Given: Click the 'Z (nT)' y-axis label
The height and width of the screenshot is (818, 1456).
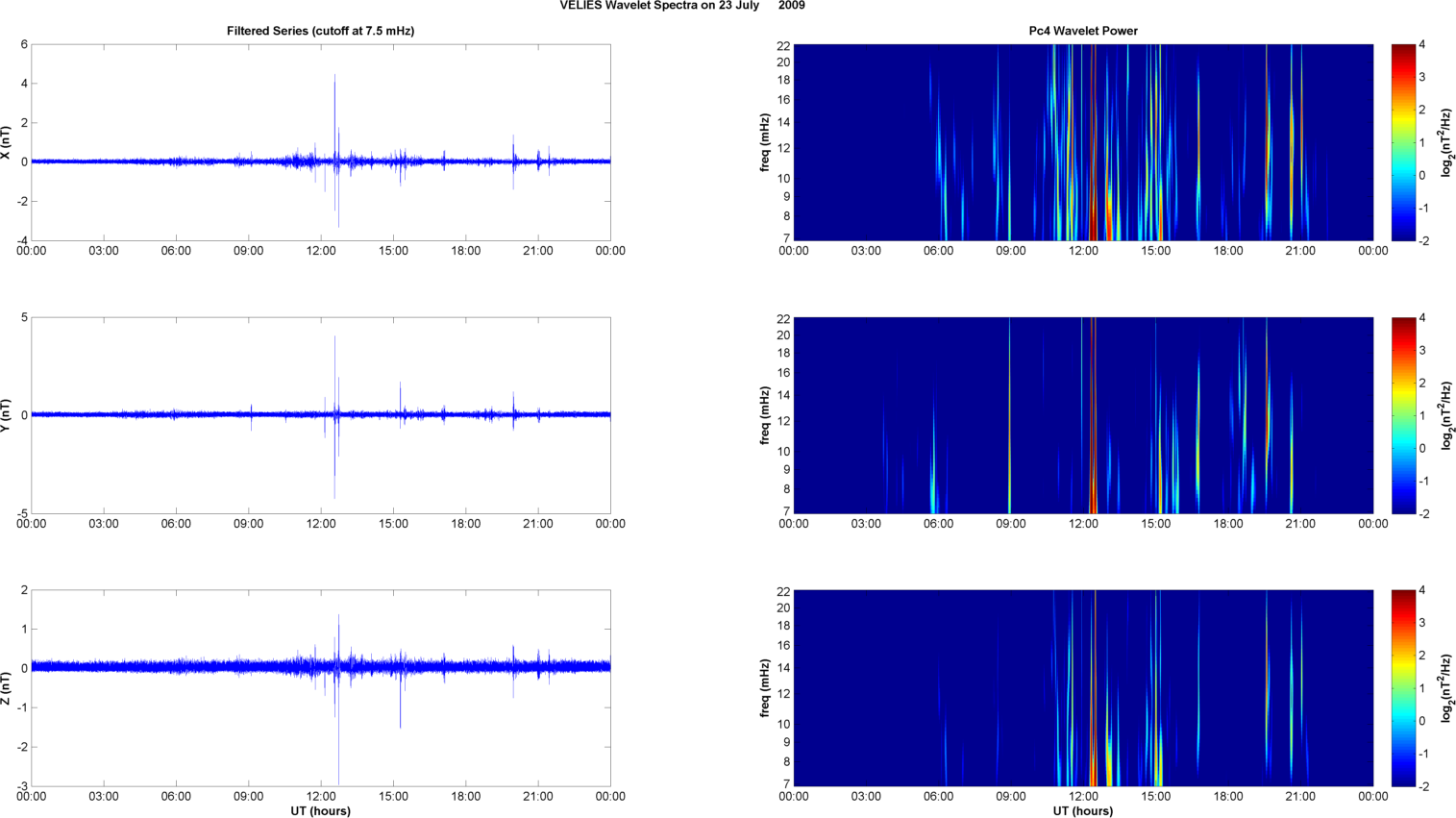Looking at the screenshot, I should 6,688.
